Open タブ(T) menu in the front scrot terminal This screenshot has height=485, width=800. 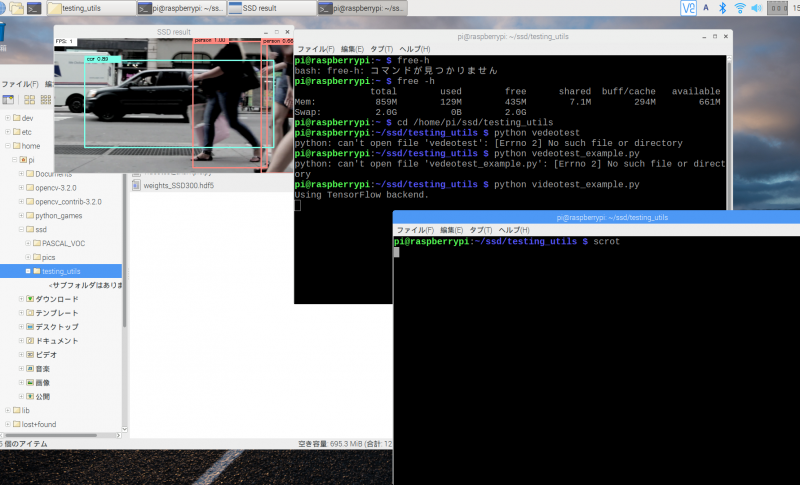click(481, 230)
